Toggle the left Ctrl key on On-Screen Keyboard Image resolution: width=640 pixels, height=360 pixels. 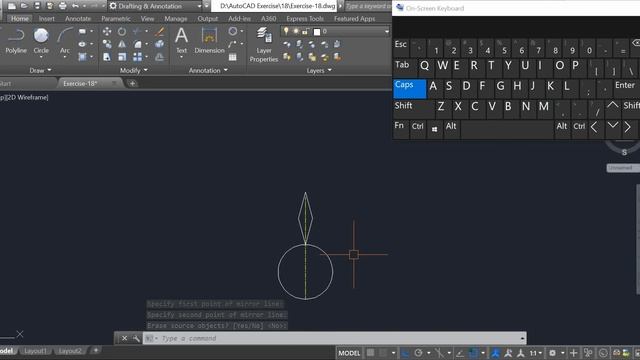point(418,129)
